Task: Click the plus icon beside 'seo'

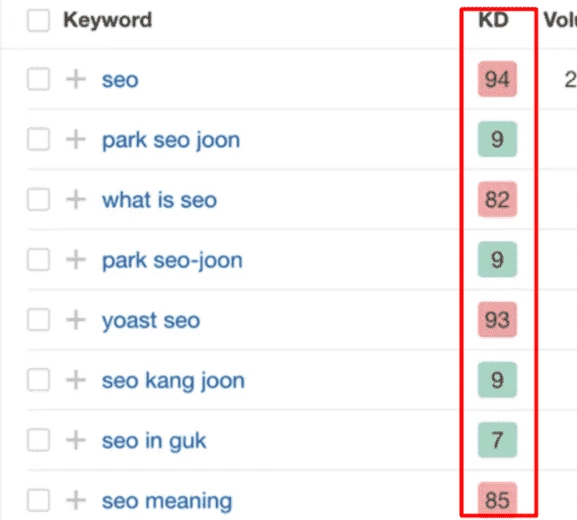Action: (x=76, y=79)
